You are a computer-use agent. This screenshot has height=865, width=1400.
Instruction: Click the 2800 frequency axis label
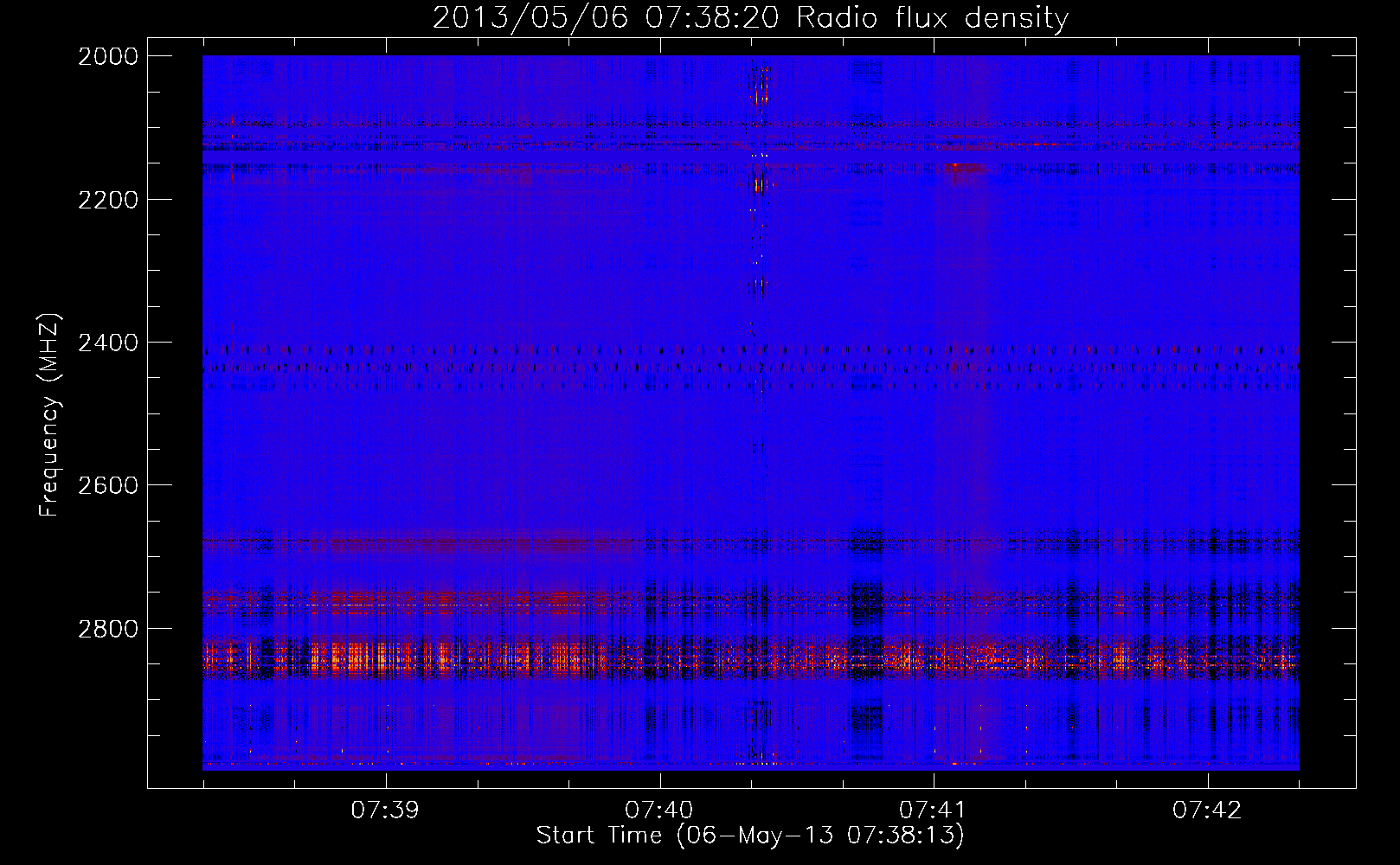[x=108, y=628]
